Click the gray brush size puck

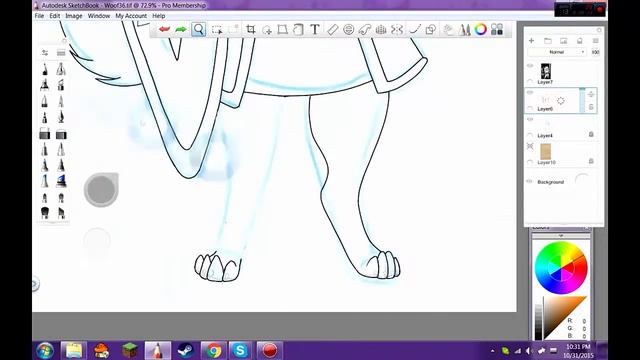(101, 189)
